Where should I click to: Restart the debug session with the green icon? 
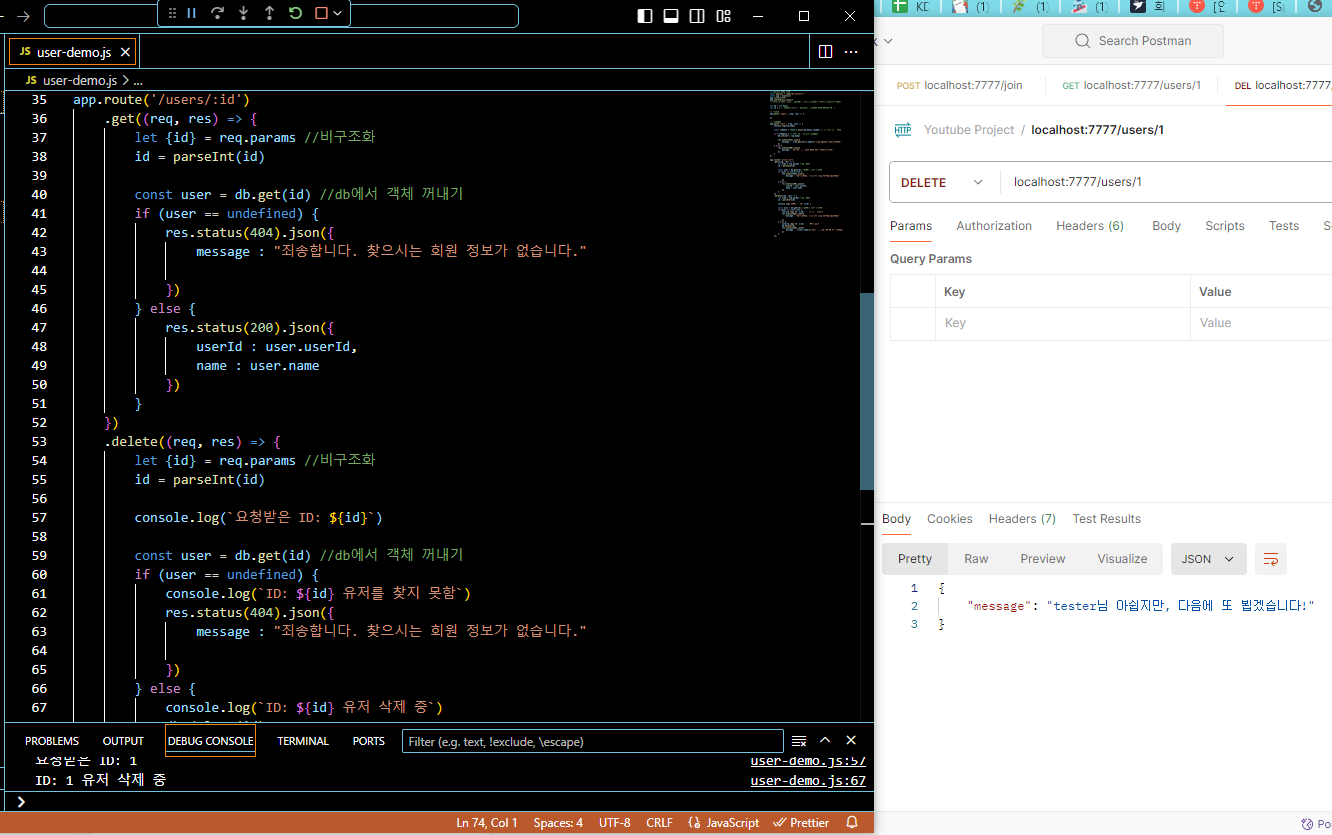295,13
